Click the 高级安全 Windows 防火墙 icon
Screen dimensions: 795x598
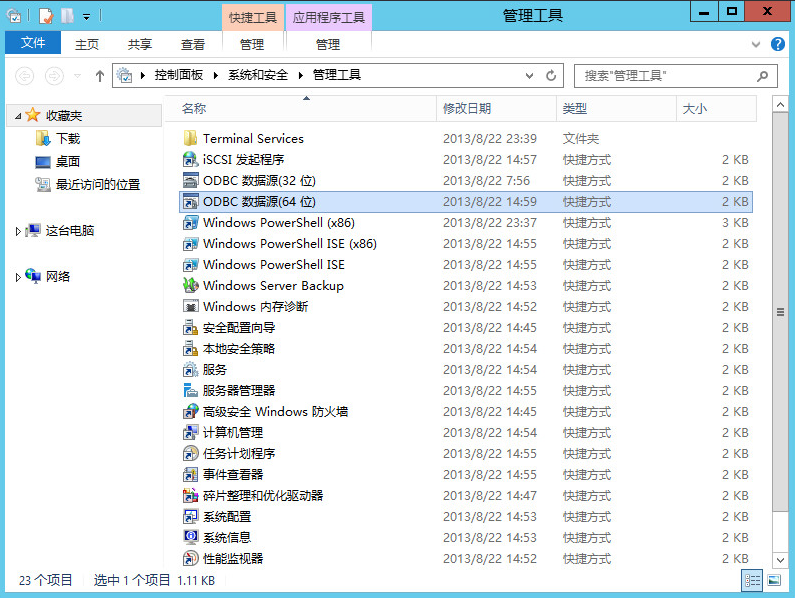tap(191, 412)
